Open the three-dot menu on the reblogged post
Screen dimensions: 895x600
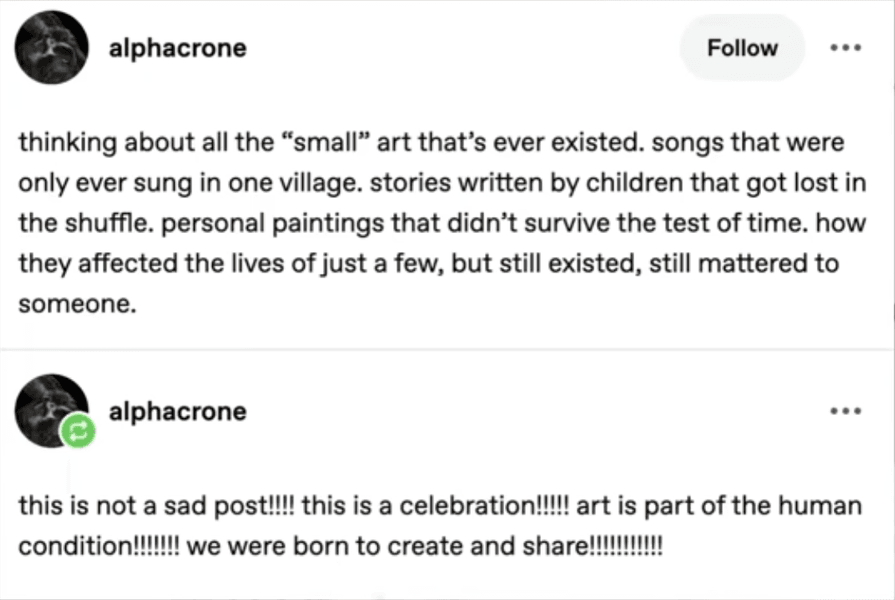844,410
